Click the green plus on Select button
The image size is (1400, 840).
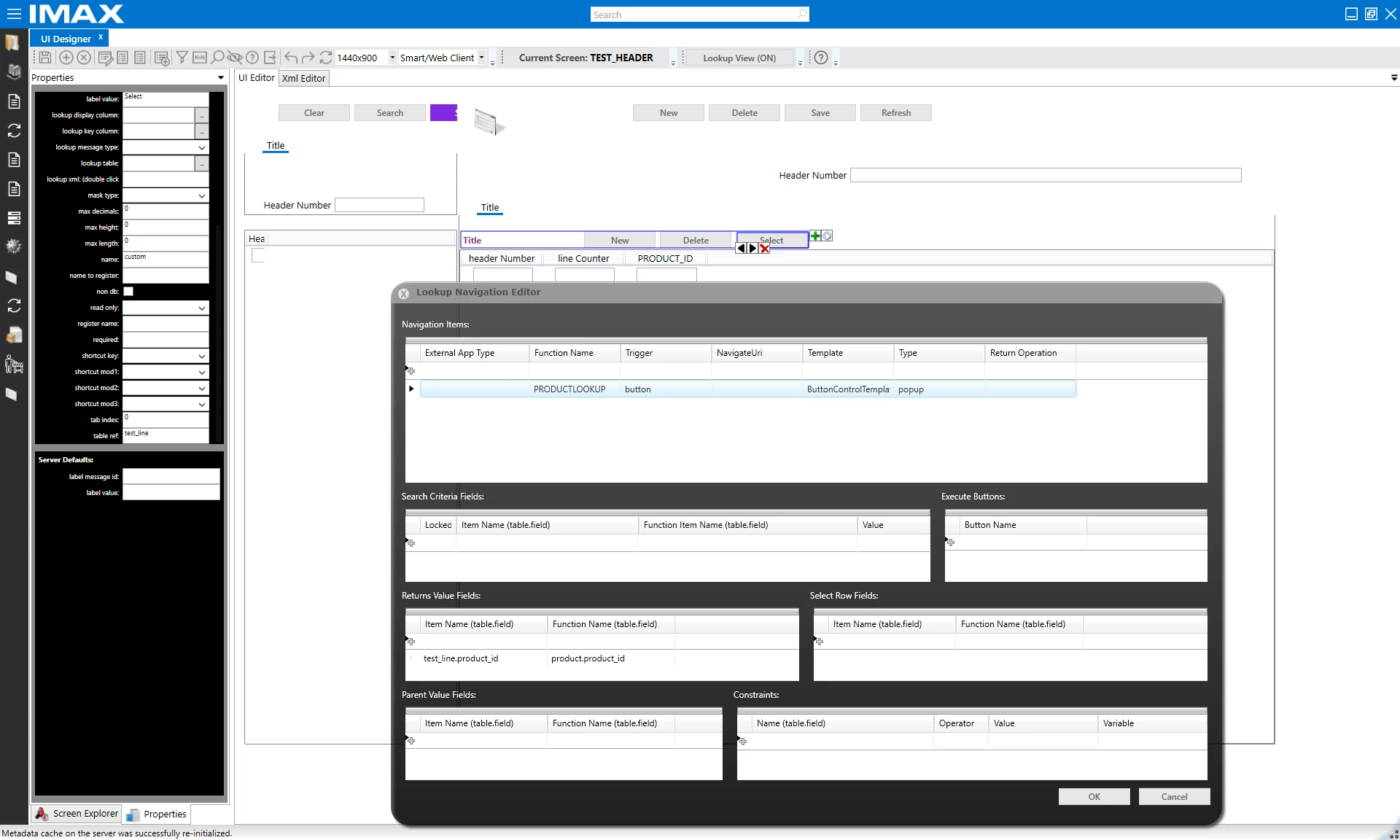click(x=815, y=236)
